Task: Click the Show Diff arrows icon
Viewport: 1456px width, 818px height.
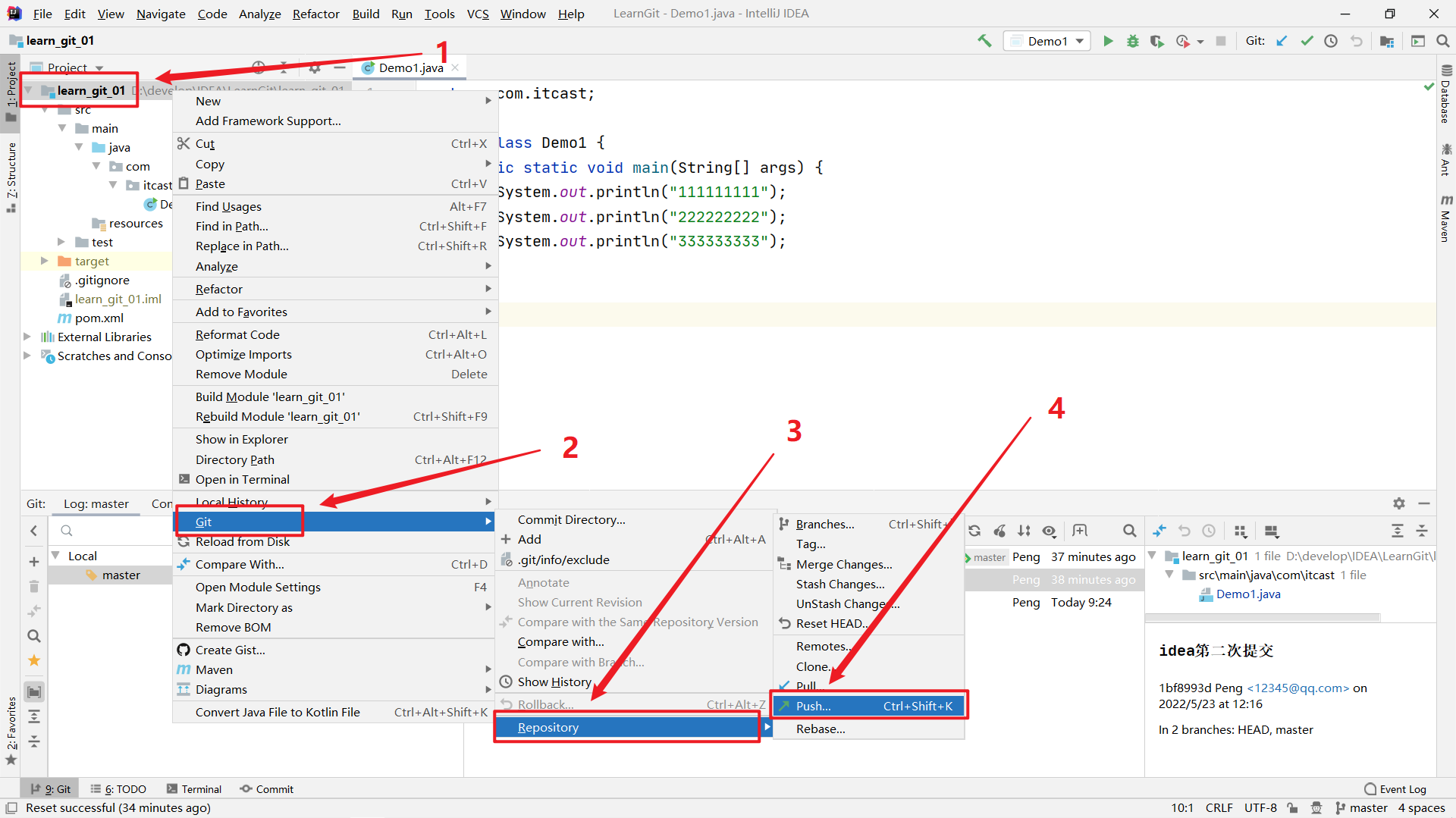Action: [1159, 531]
